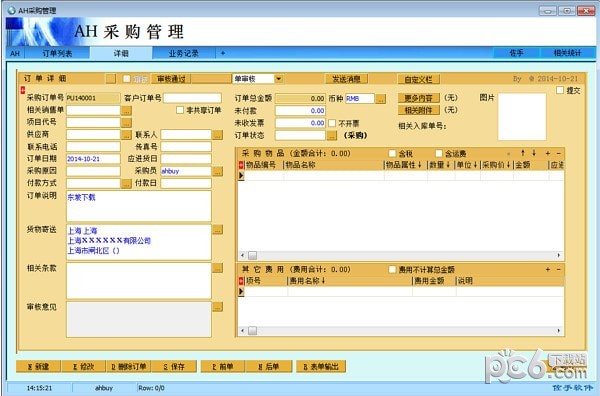
Task: Click 表单输出 button
Action: (x=321, y=366)
